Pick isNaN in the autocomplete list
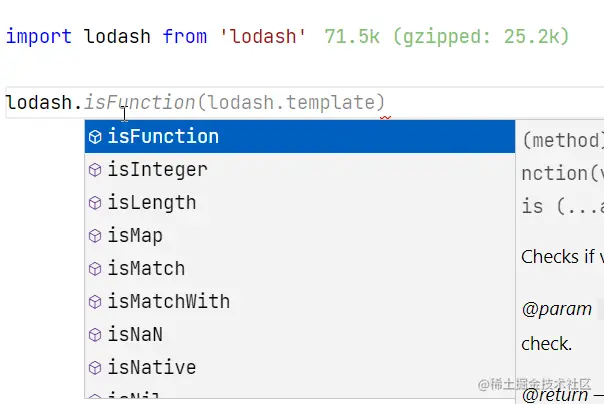This screenshot has width=604, height=404. [x=300, y=335]
